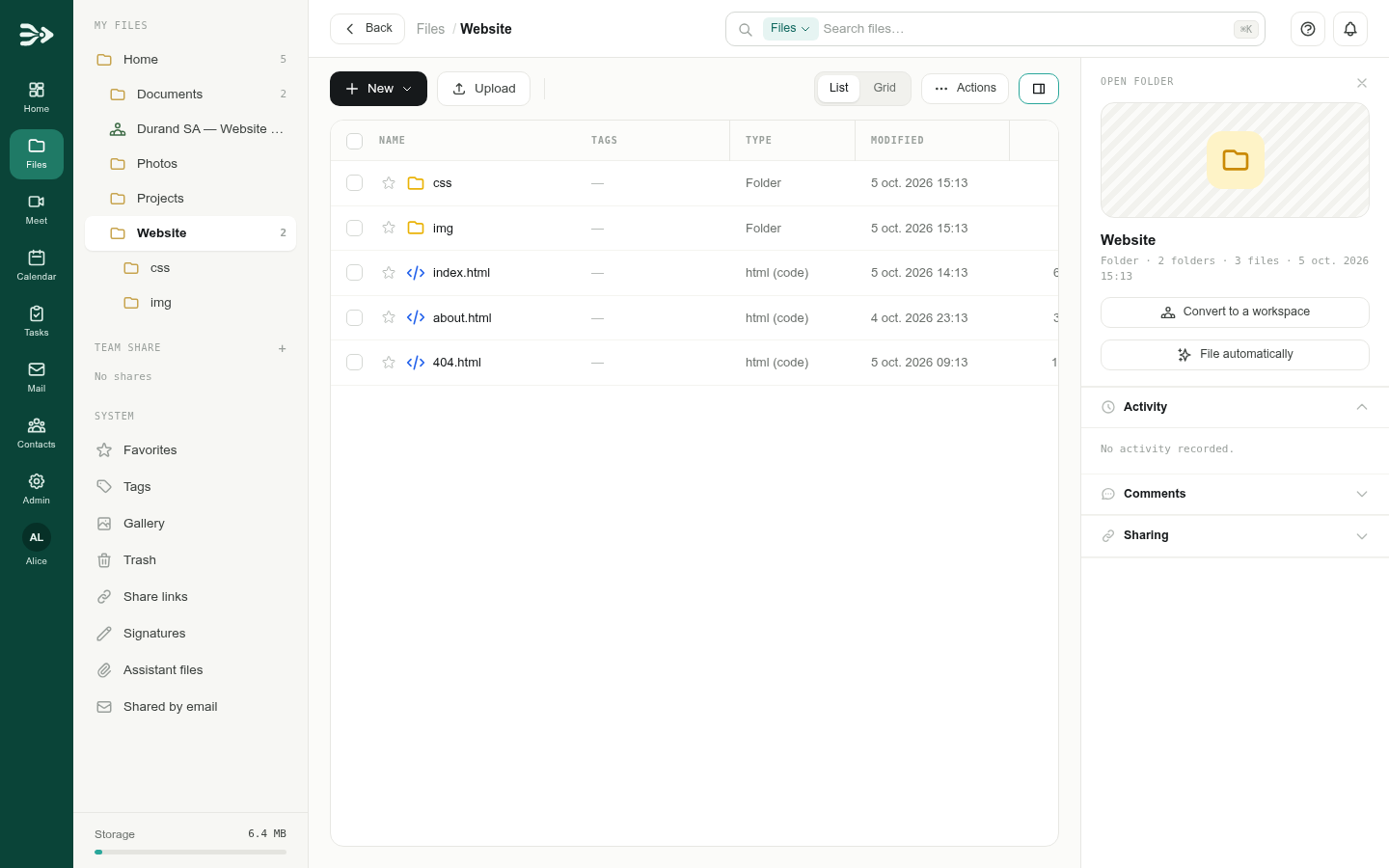Open img subfolder in sidebar tree

pos(191,303)
